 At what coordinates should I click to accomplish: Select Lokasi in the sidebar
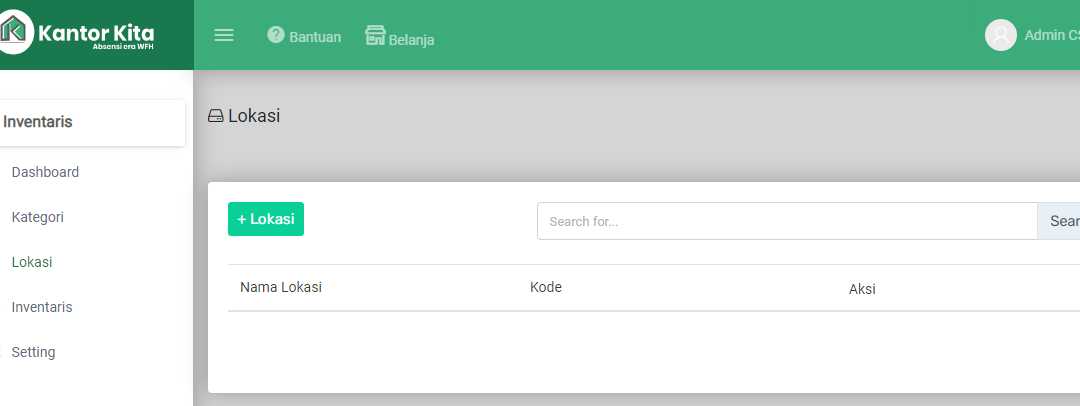32,262
